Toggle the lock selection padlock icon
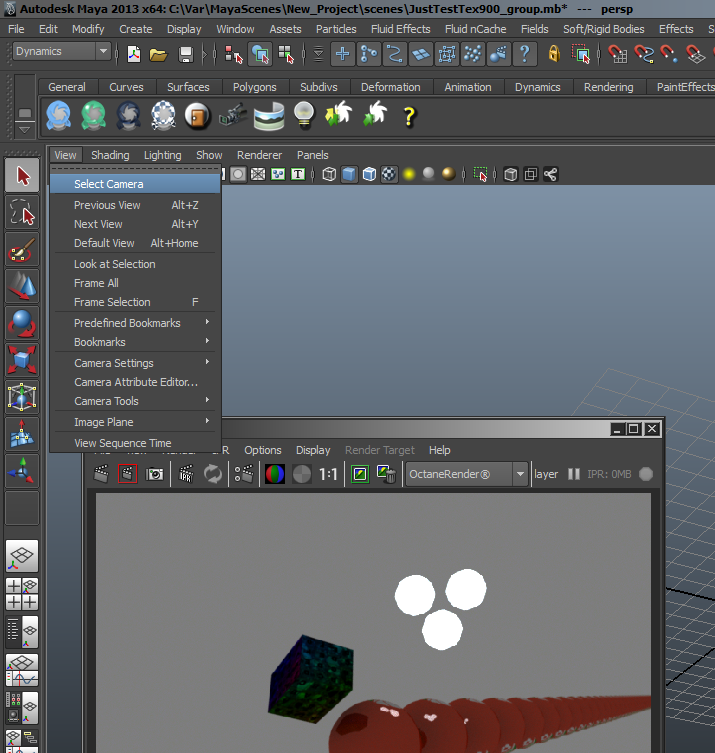Image resolution: width=715 pixels, height=753 pixels. pos(554,54)
